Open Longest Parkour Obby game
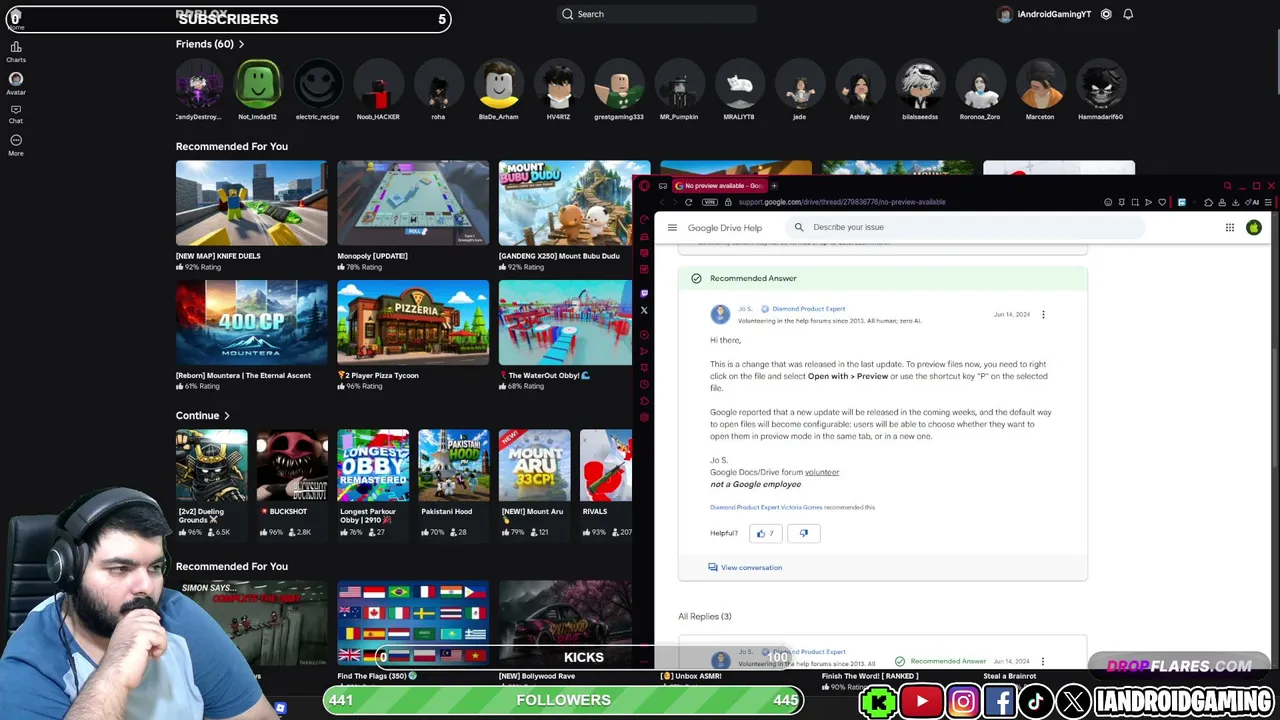Viewport: 1280px width, 720px height. (373, 465)
